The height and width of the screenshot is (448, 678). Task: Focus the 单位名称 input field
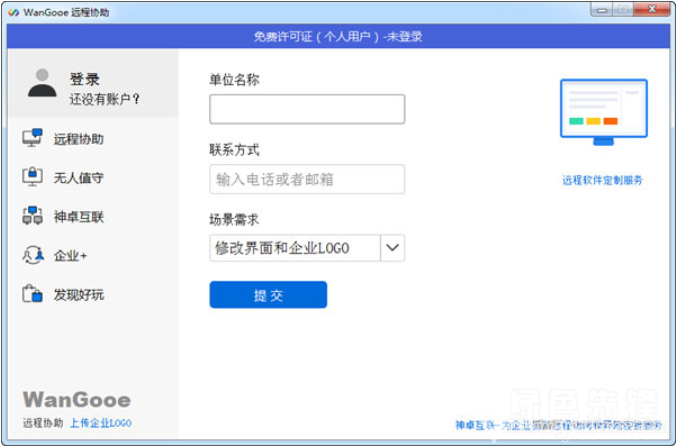coord(307,109)
